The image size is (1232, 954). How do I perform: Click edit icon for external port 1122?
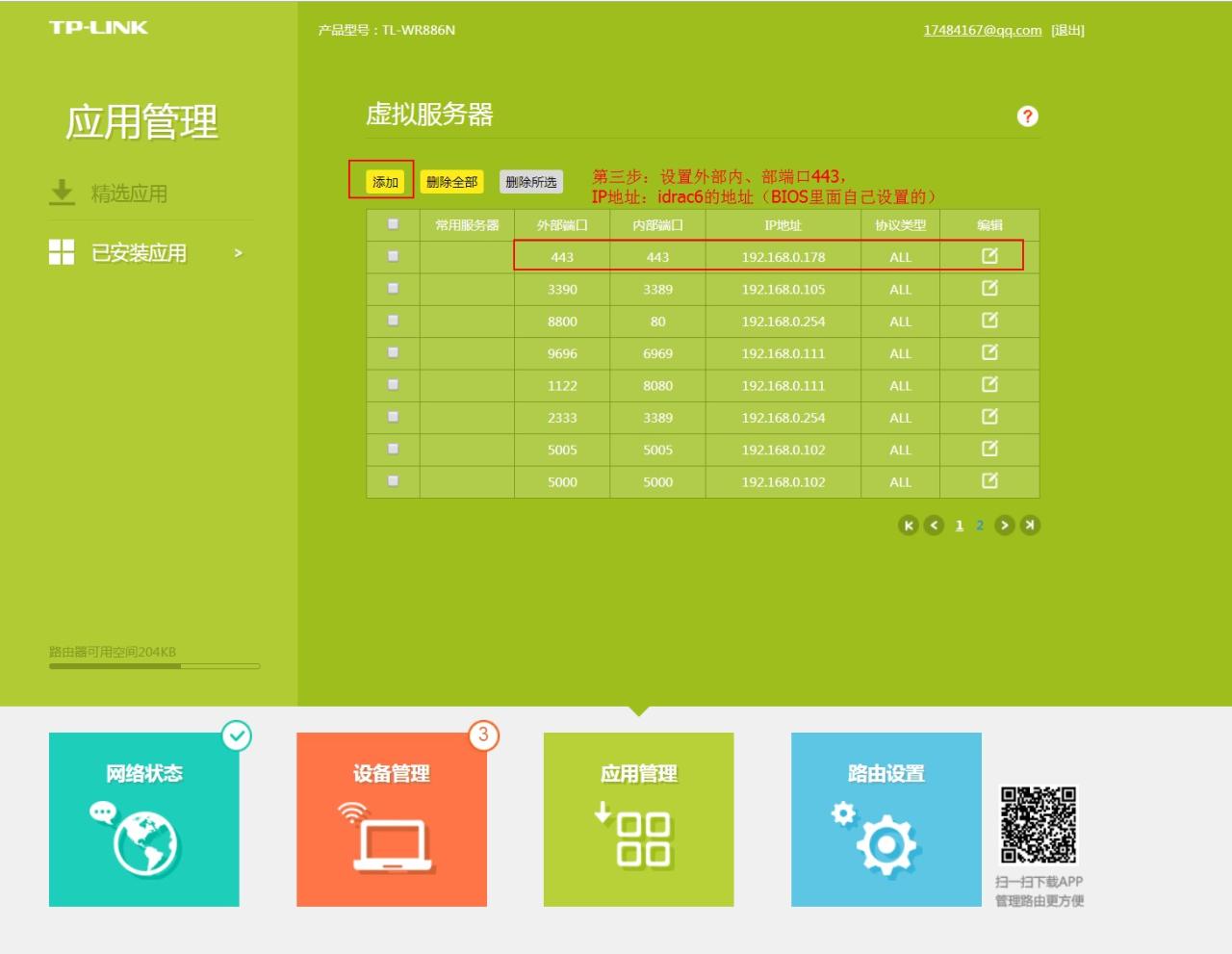(x=989, y=384)
